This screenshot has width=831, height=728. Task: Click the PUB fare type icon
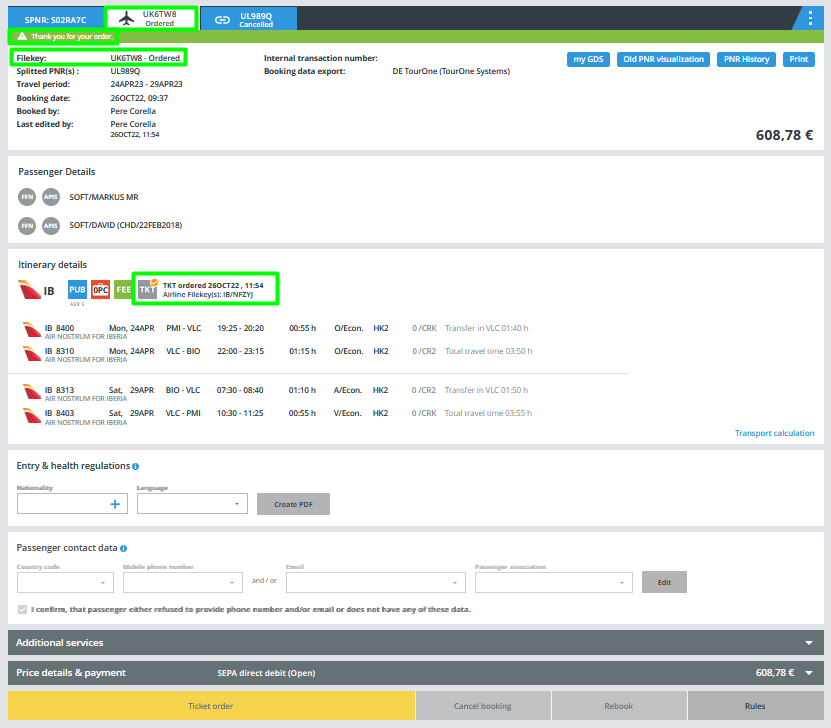click(x=78, y=290)
